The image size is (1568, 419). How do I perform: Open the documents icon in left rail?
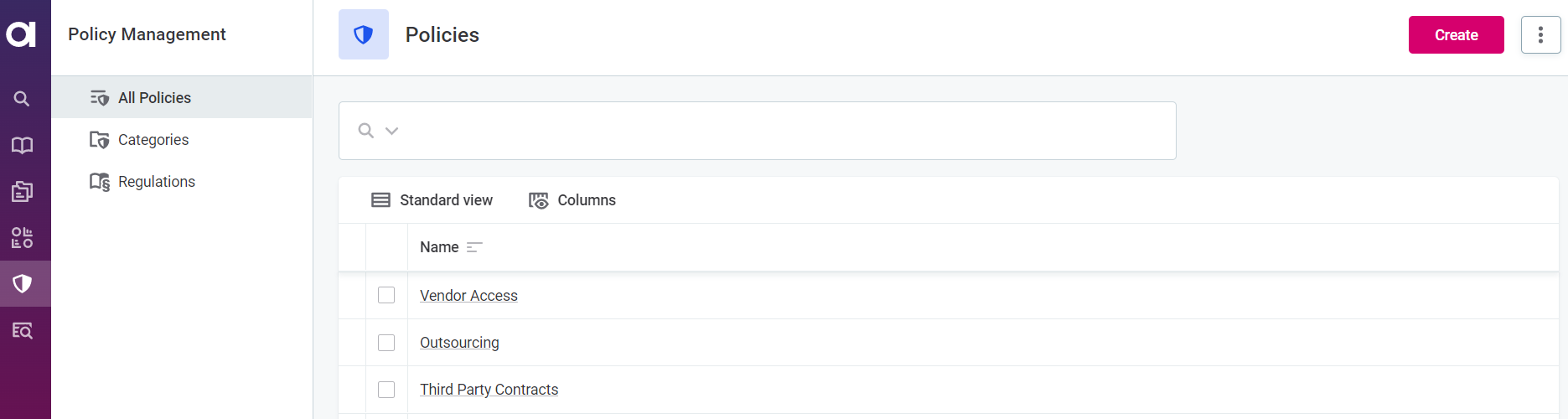click(22, 191)
